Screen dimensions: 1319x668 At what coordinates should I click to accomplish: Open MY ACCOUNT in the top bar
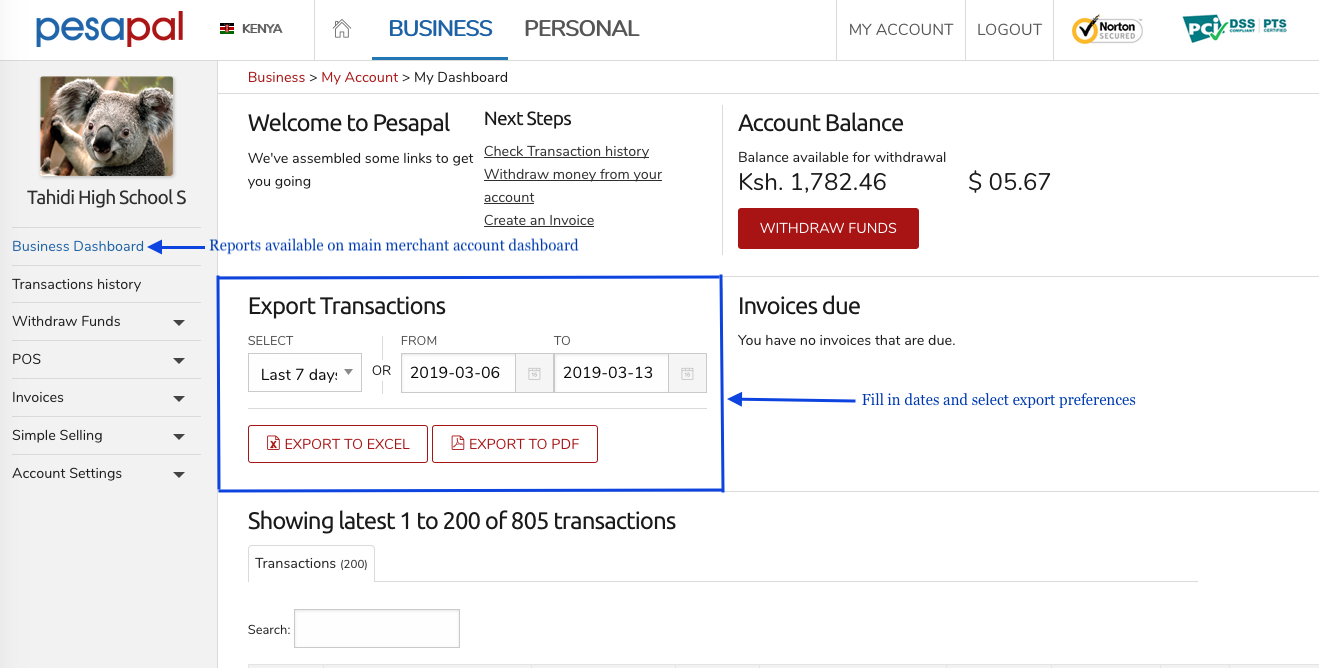tap(900, 30)
